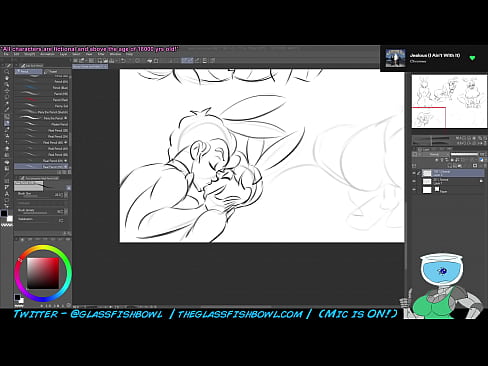
Task: Toggle visibility of Layer 1
Action: (414, 181)
